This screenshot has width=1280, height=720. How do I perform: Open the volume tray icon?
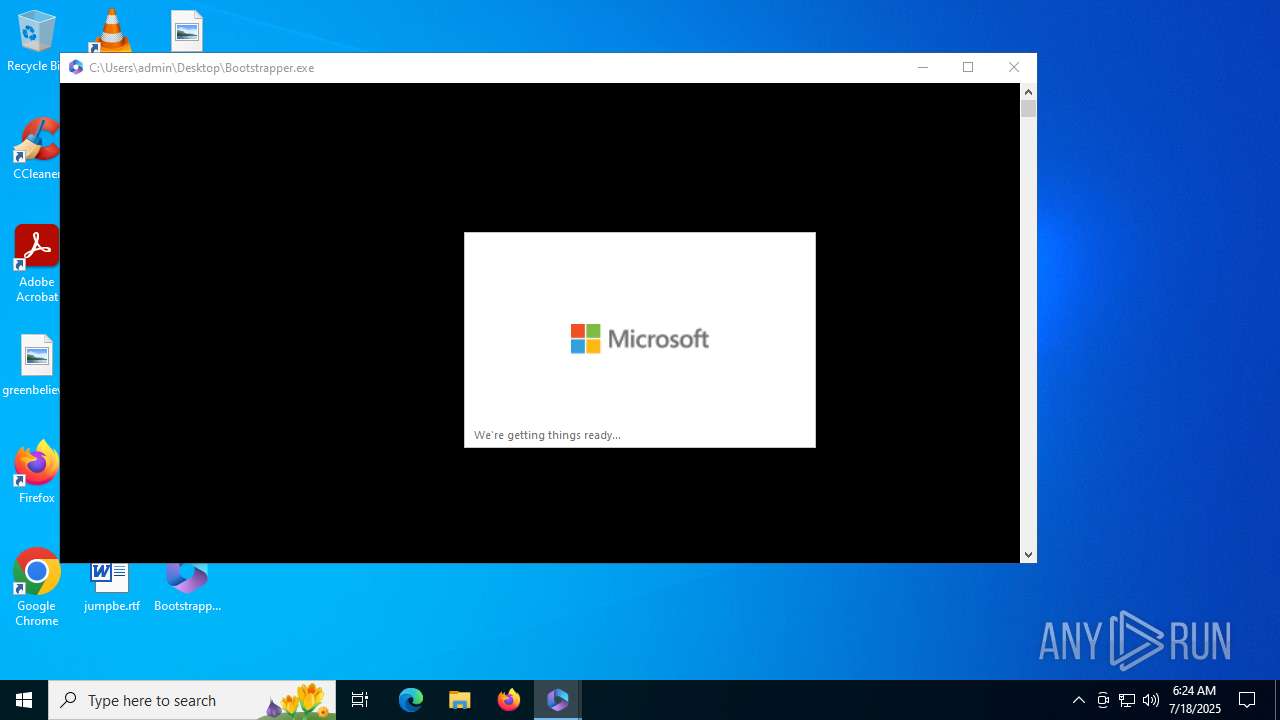(x=1151, y=700)
